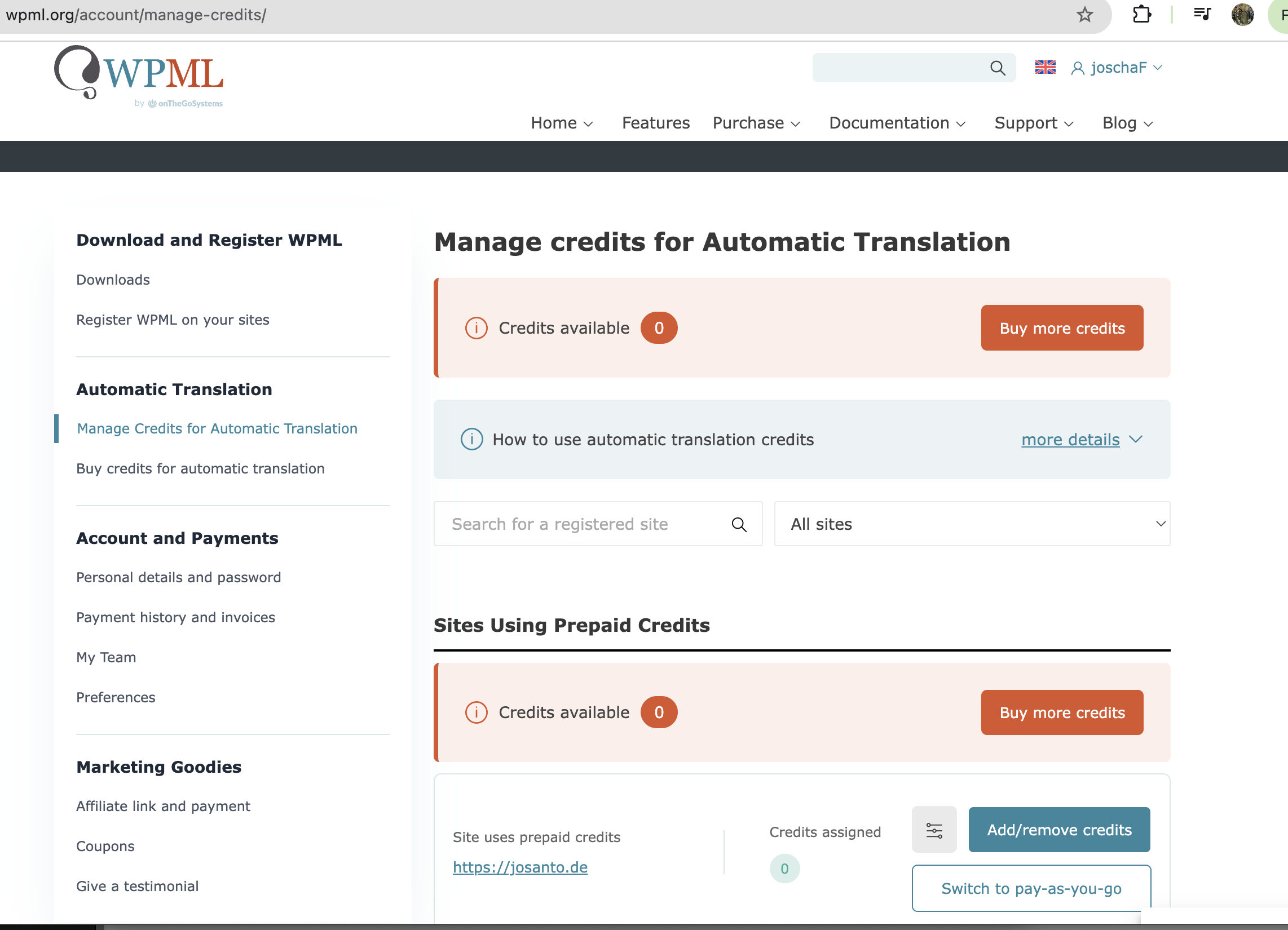Click the top Credits available info icon
The height and width of the screenshot is (930, 1288).
(x=476, y=328)
